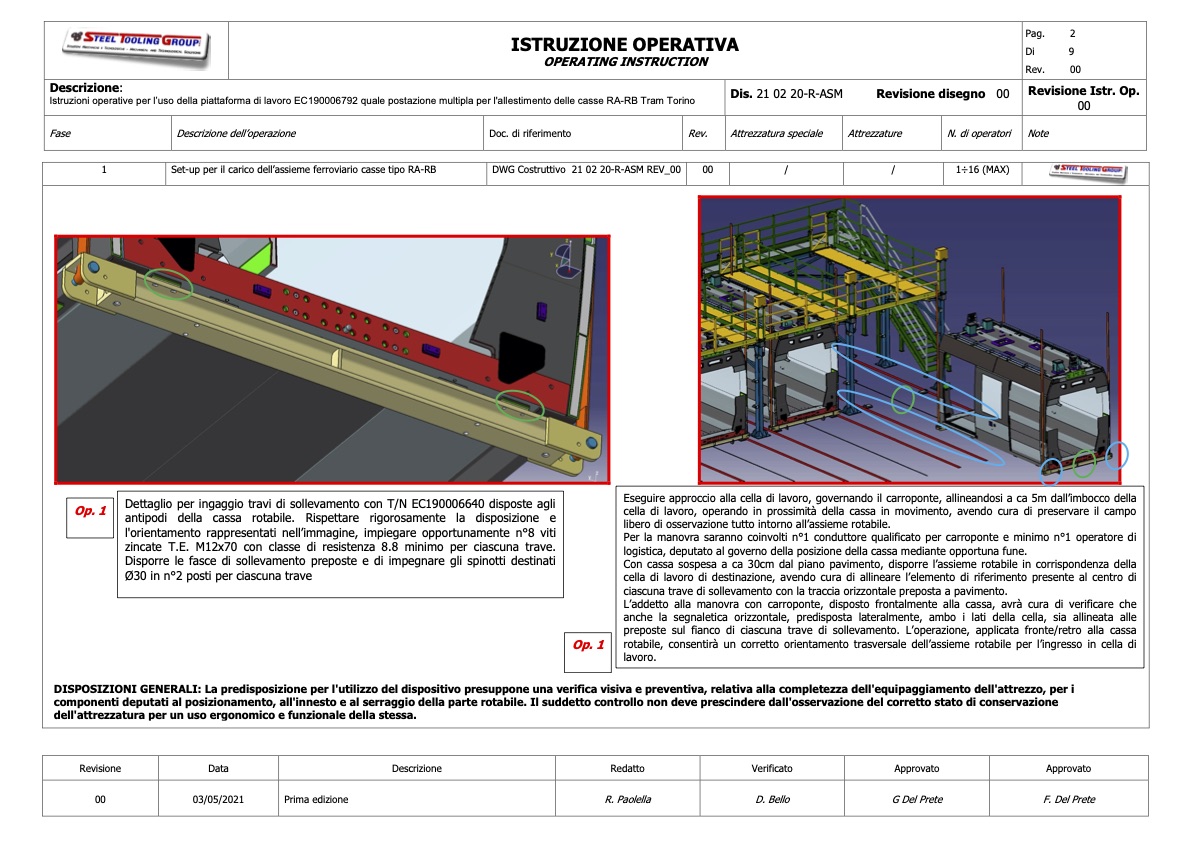Click the Revisione Istr. Op. header
Image resolution: width=1190 pixels, height=842 pixels.
[x=1084, y=91]
